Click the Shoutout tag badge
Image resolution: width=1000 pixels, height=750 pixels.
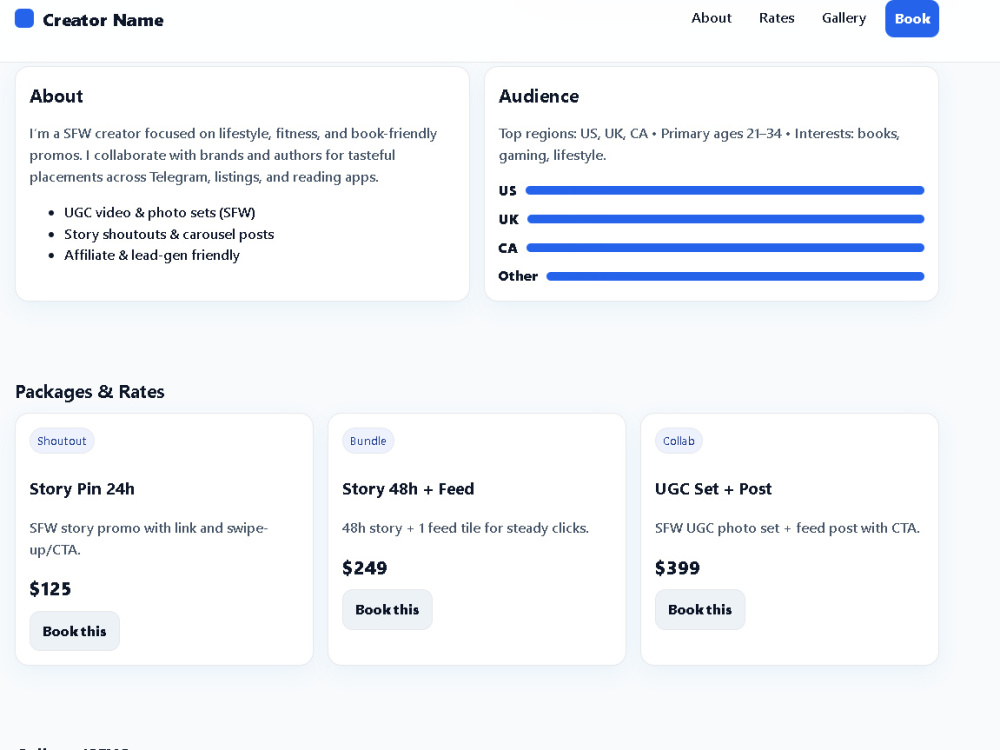tap(62, 441)
